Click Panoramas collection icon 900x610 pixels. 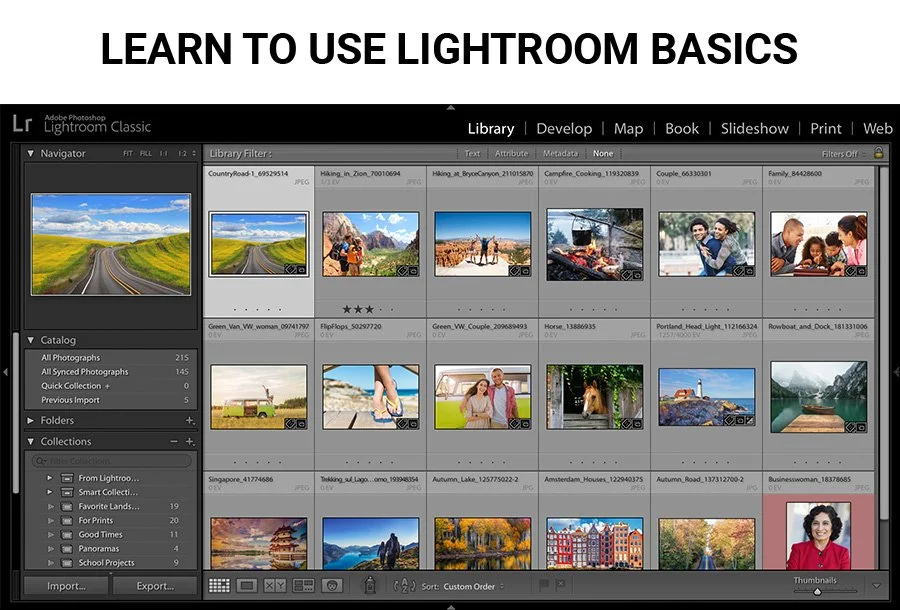[x=67, y=549]
